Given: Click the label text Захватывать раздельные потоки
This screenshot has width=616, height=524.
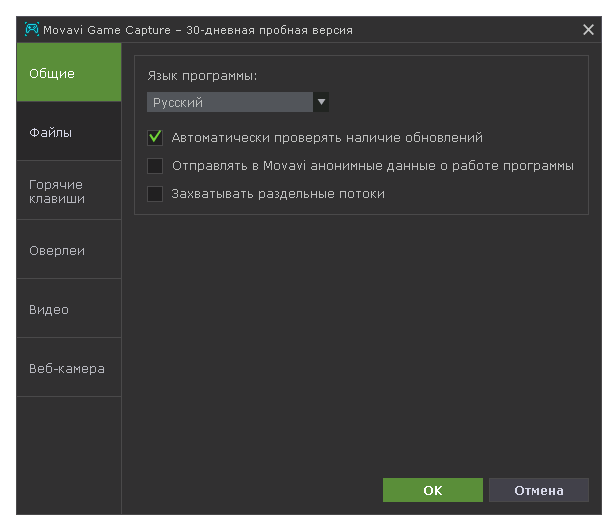Looking at the screenshot, I should pyautogui.click(x=278, y=194).
